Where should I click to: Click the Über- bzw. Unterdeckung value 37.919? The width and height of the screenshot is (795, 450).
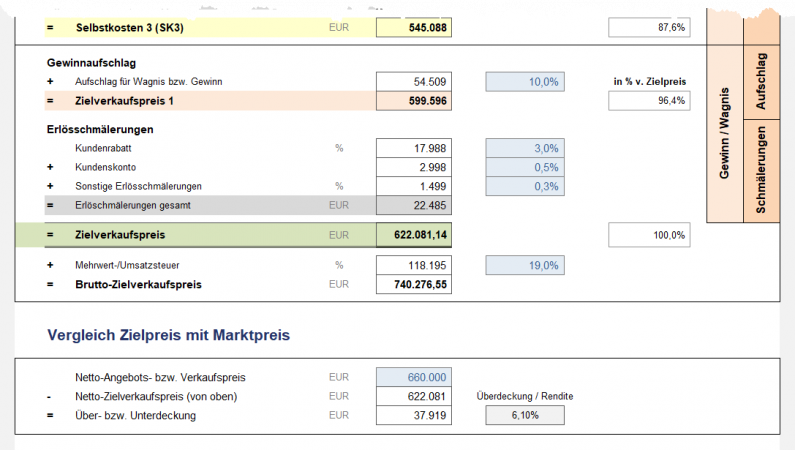point(414,415)
